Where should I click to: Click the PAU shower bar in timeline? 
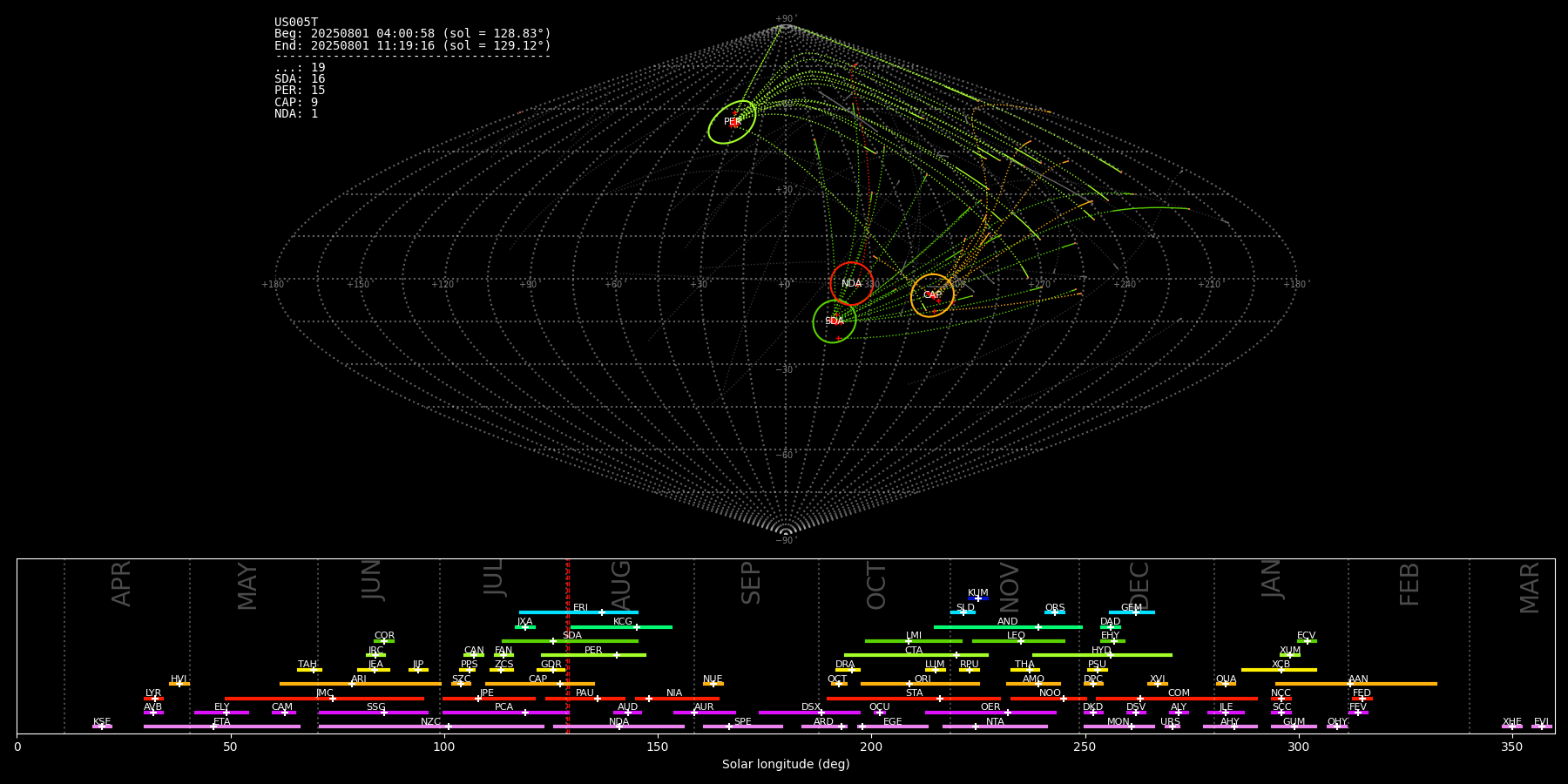(x=585, y=698)
